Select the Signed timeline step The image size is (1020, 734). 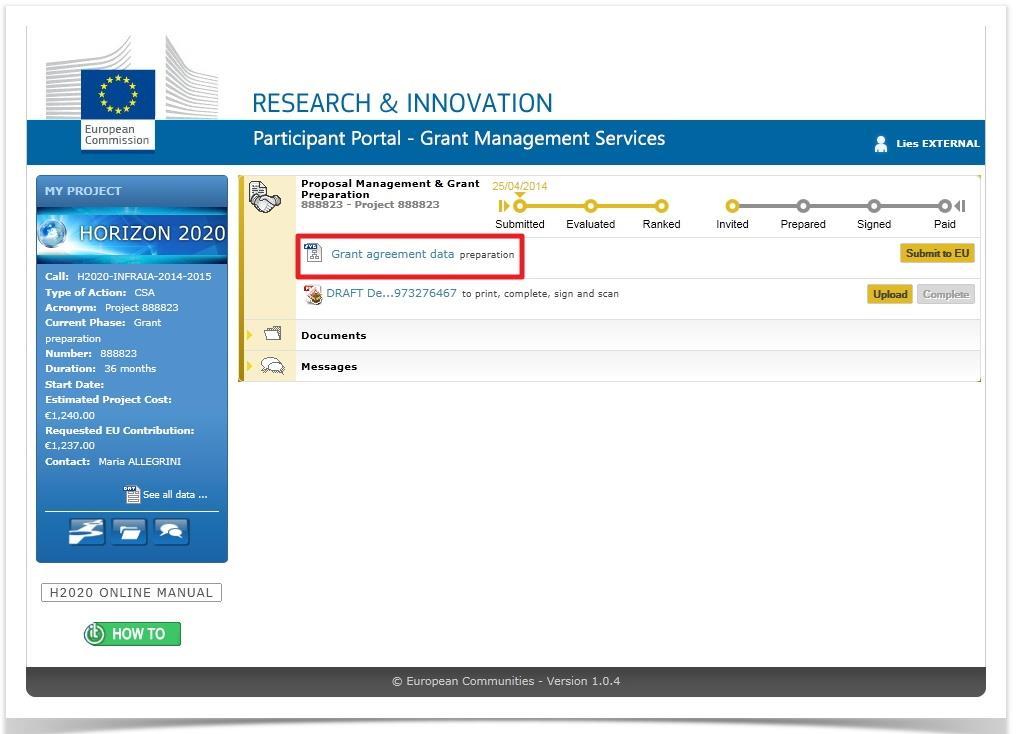point(874,206)
